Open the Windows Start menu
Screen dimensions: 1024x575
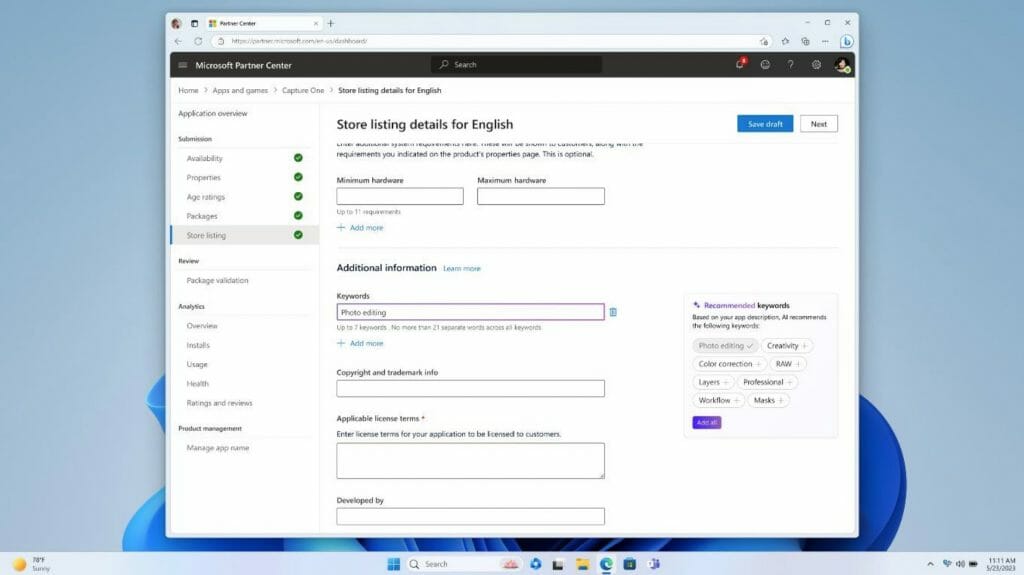[392, 564]
